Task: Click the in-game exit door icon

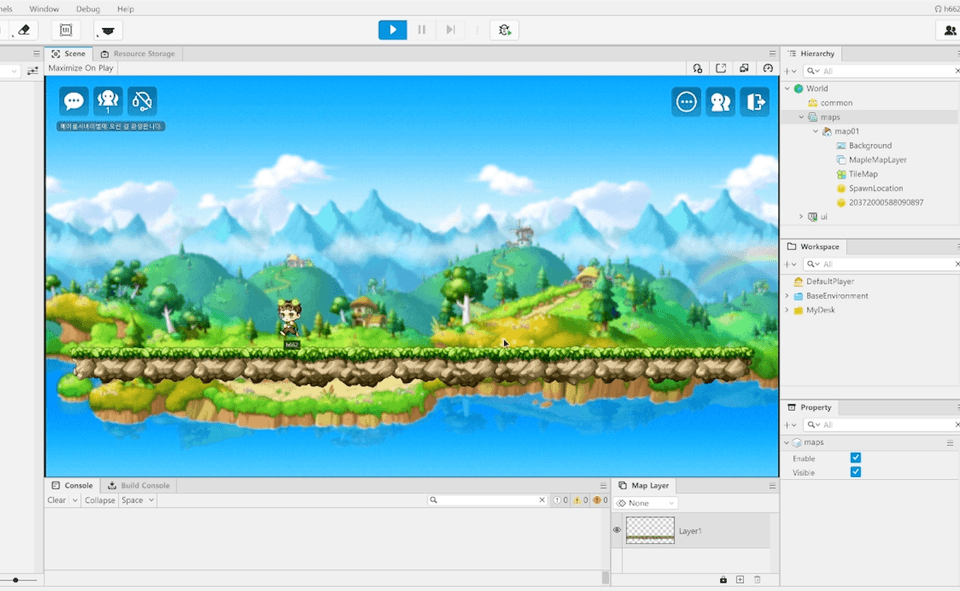Action: click(755, 102)
